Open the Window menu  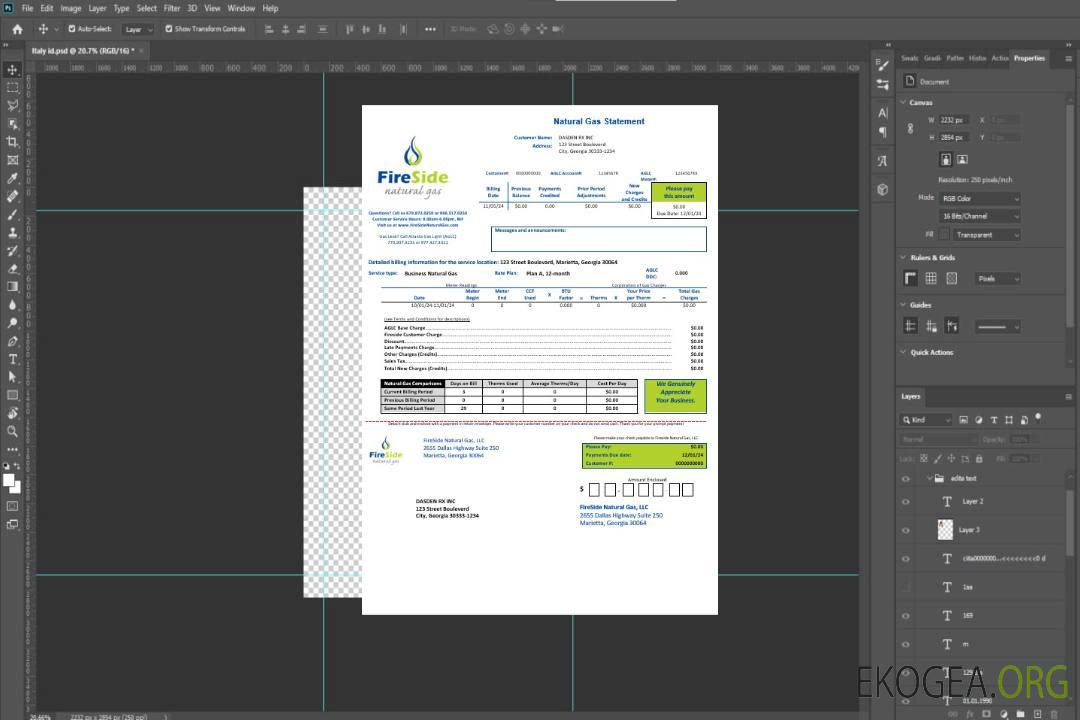pos(241,8)
